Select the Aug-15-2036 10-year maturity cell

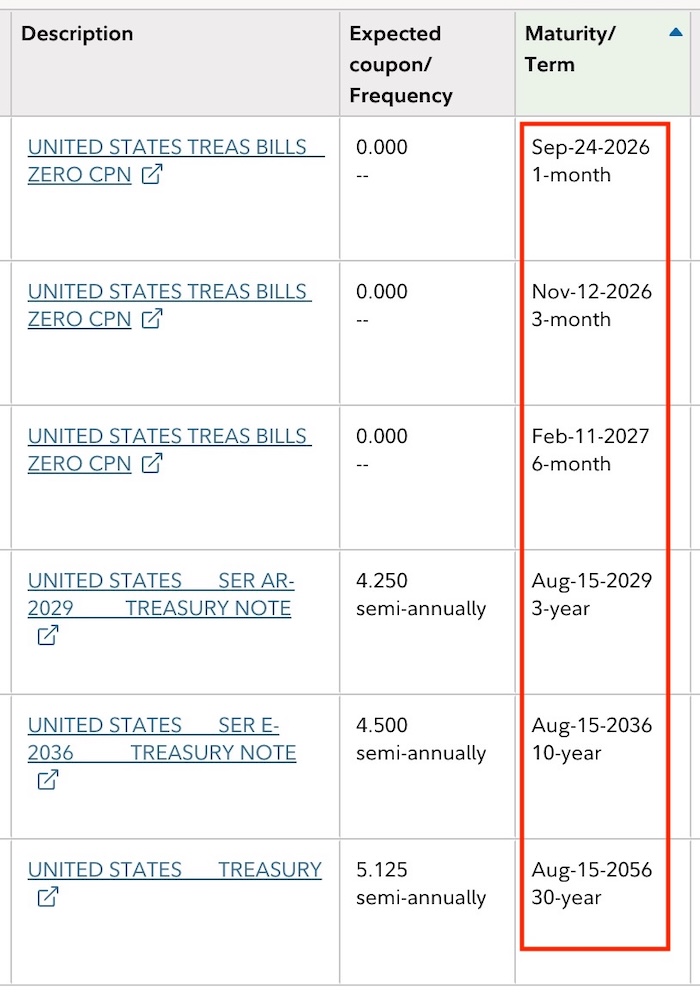coord(603,766)
